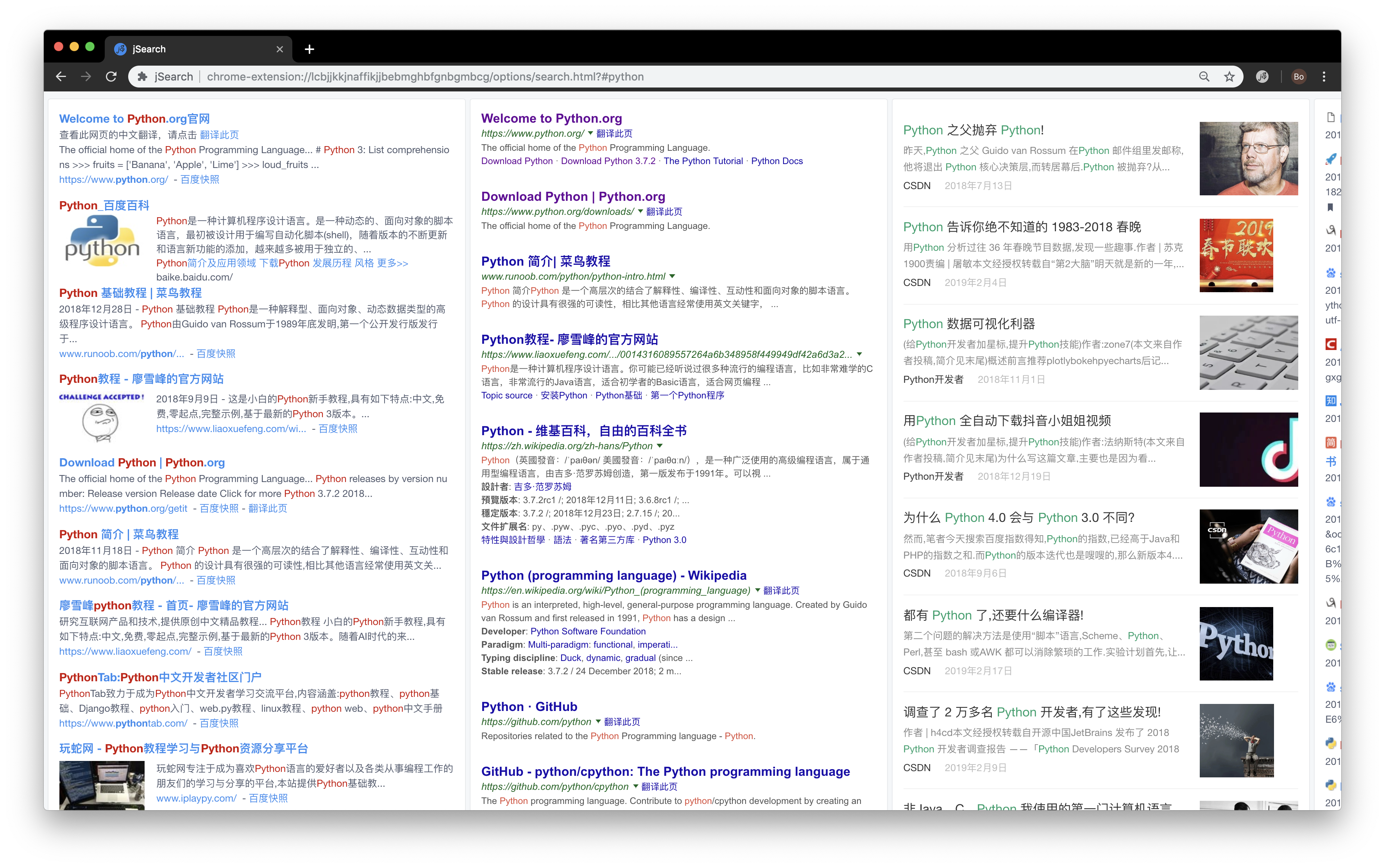
Task: Click the red CSDN icon in the right column
Action: tap(1331, 345)
